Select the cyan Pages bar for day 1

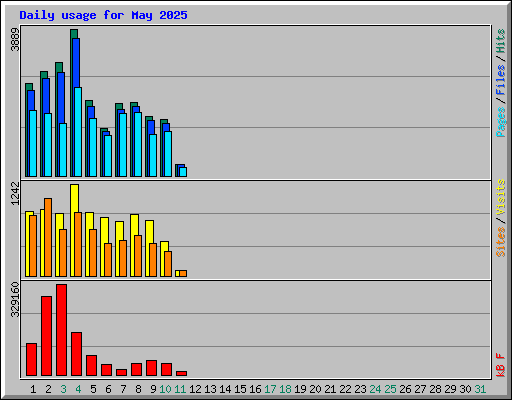coord(33,143)
